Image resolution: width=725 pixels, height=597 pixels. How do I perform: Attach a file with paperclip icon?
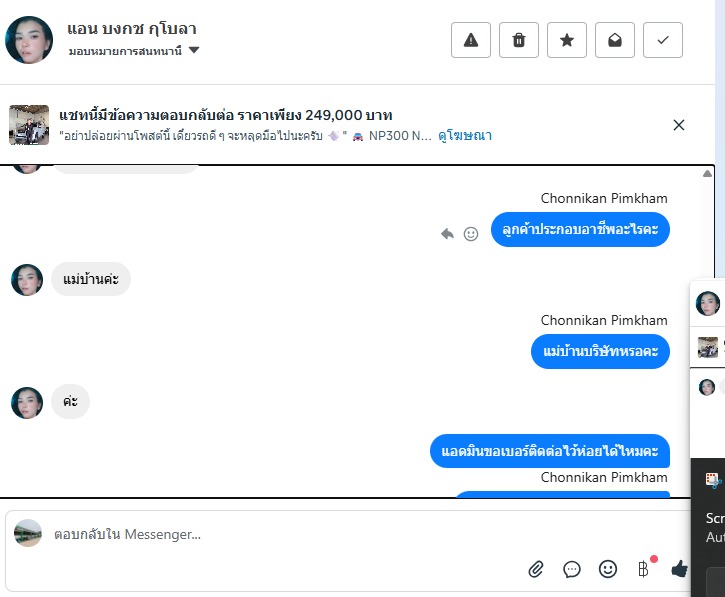point(536,569)
